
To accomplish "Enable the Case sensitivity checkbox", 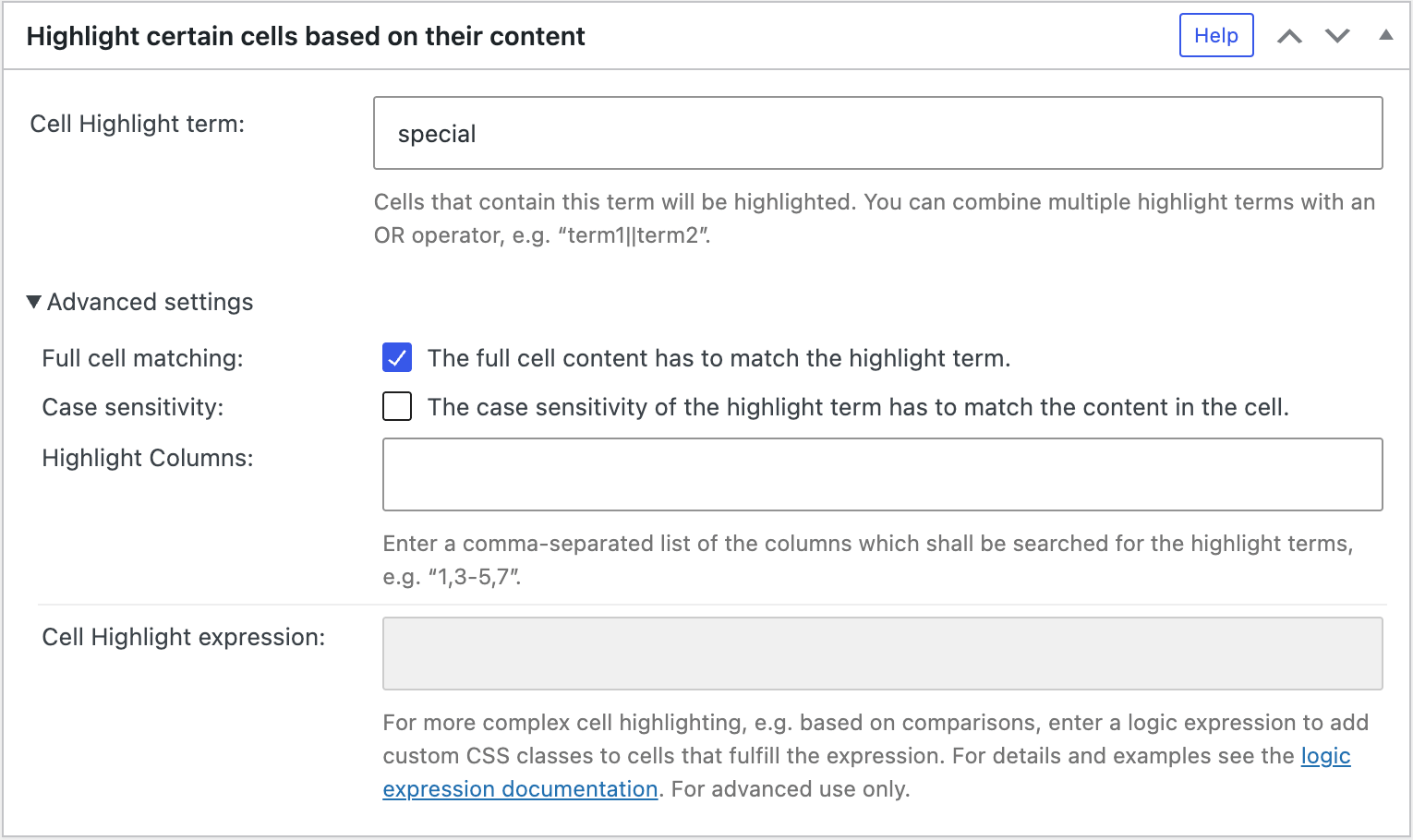I will click(396, 406).
